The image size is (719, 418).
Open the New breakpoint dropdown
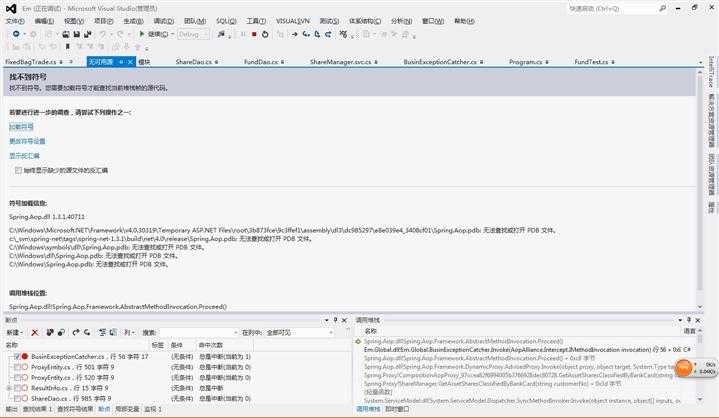[x=15, y=332]
